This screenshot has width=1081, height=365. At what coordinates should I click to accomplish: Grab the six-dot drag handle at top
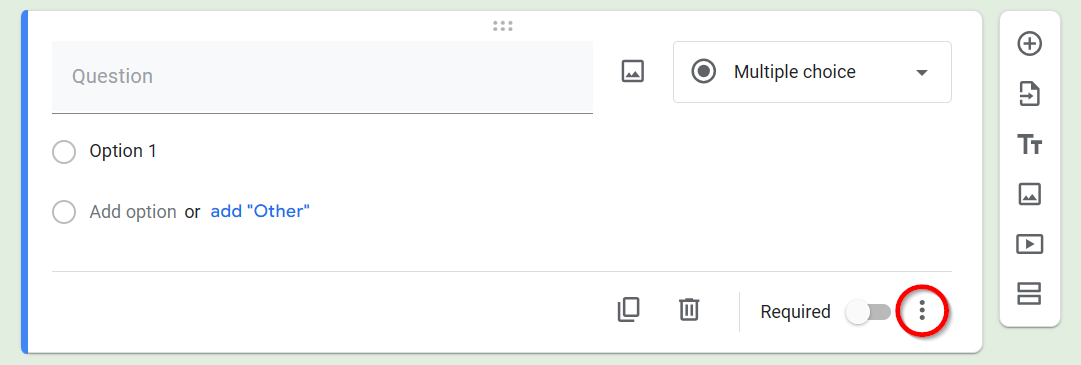click(x=503, y=26)
